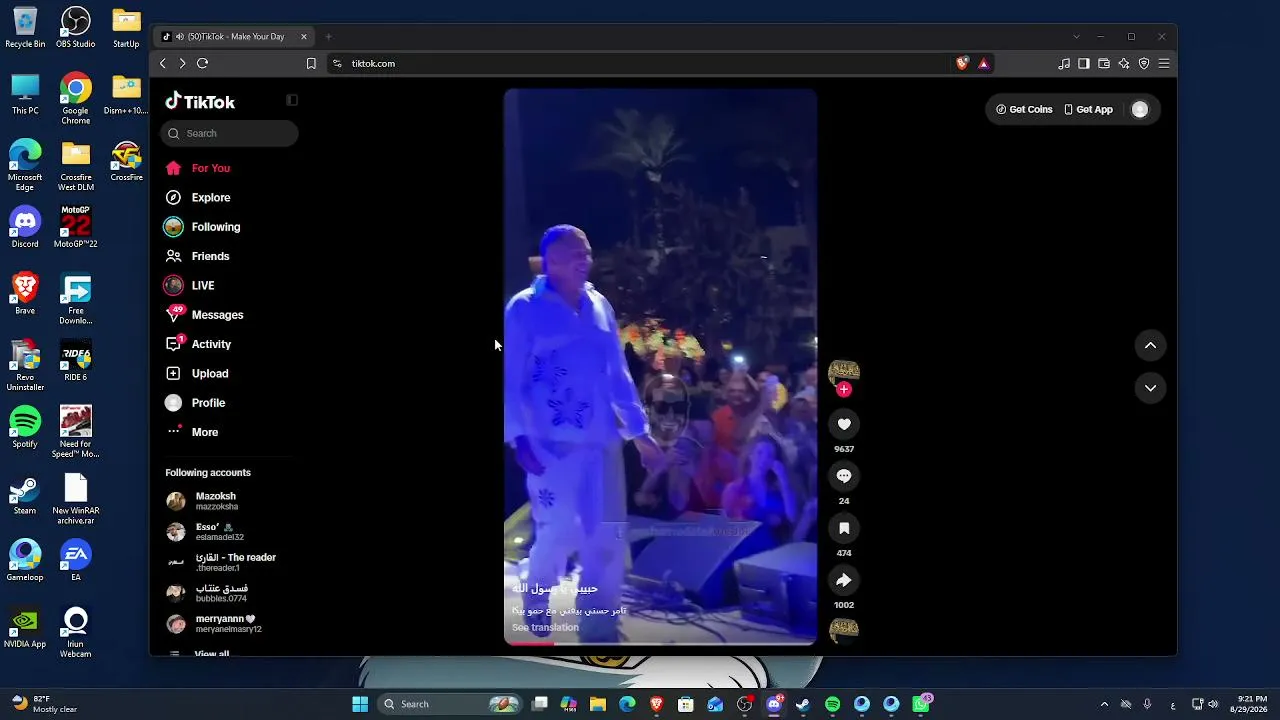1280x720 pixels.
Task: Open the browser hamburger menu
Action: point(1164,63)
